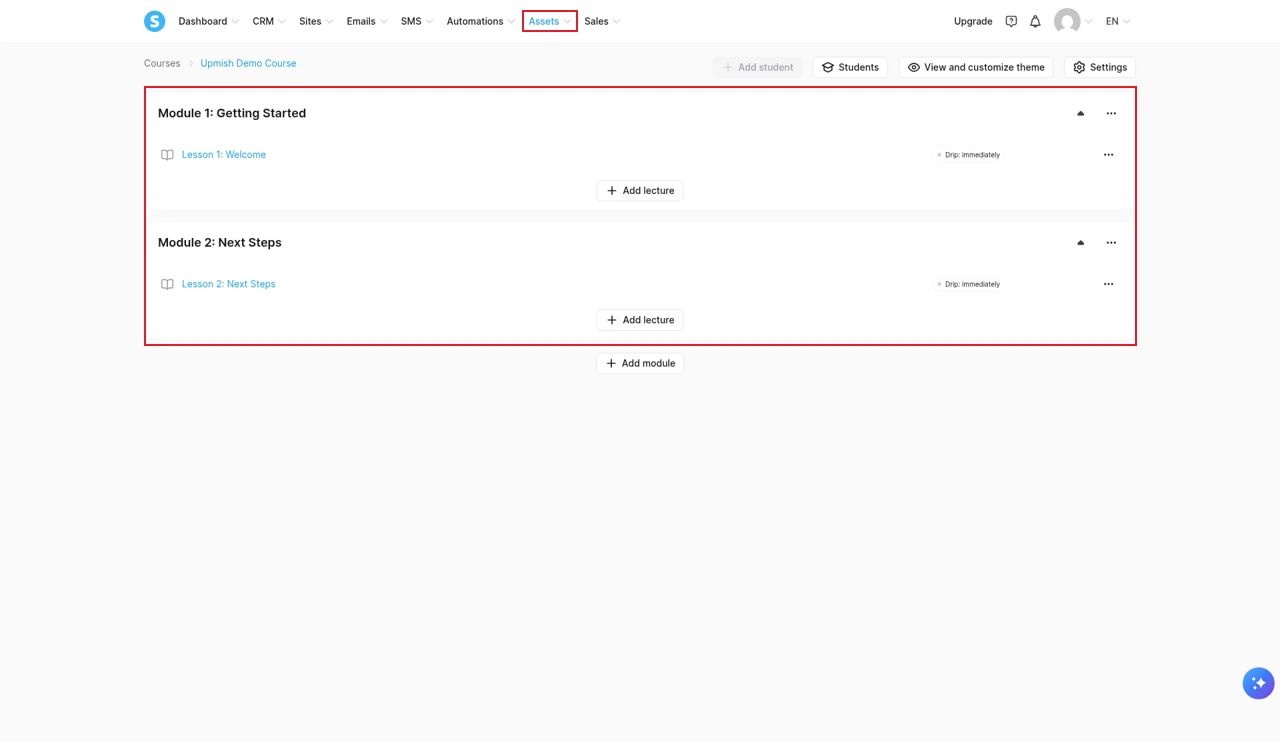Expand the CRM menu
Viewport: 1280px width, 742px height.
[x=269, y=21]
